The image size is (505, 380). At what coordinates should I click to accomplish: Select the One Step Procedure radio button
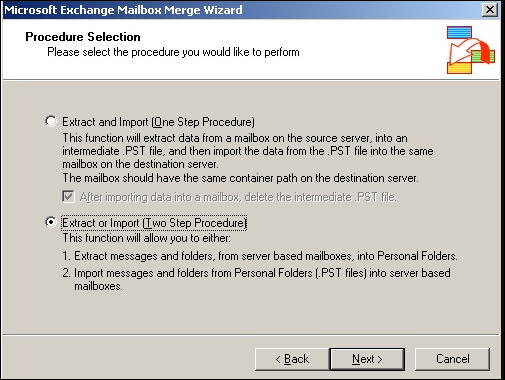(51, 121)
